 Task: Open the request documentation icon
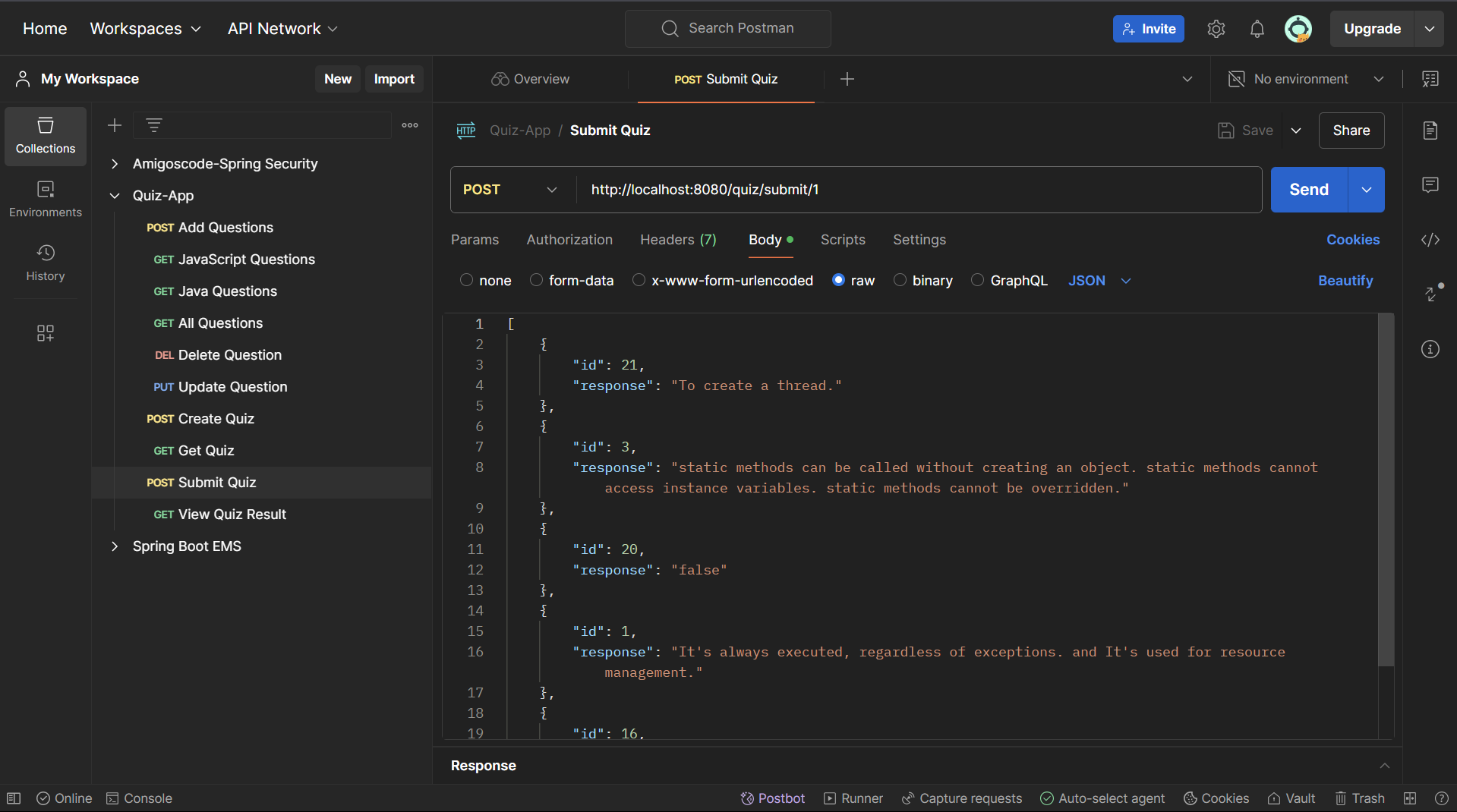coord(1430,131)
